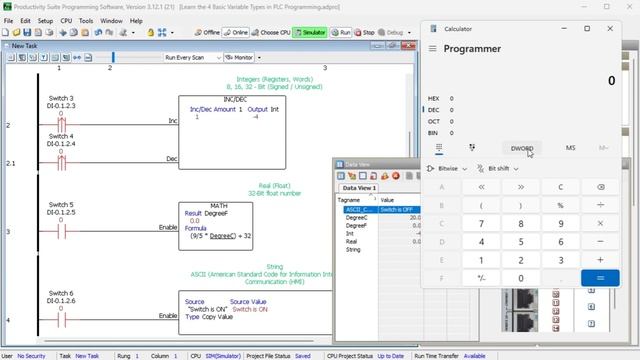This screenshot has height=360, width=640.
Task: Click the third square icon in Data View toolbar
Action: point(362,176)
